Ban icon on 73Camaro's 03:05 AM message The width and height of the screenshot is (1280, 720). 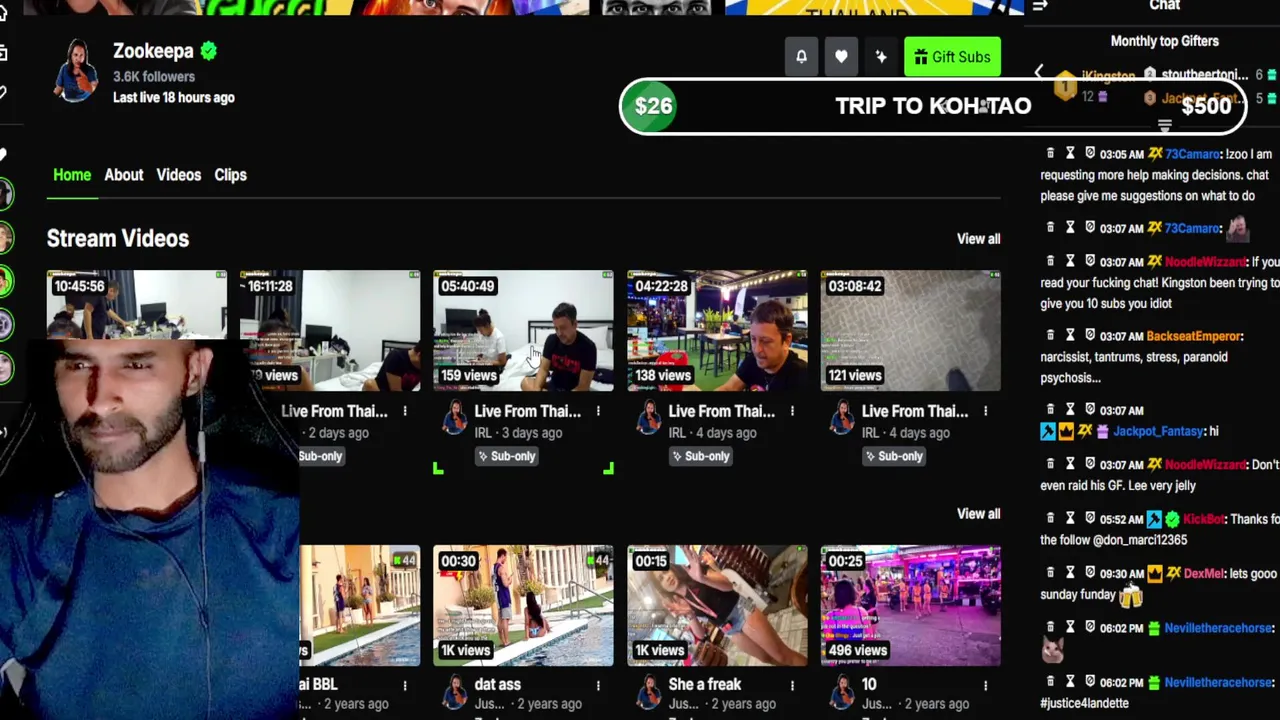1090,153
